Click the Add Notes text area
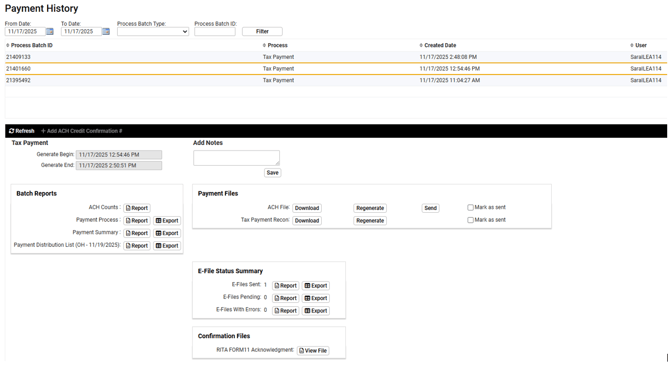 tap(236, 158)
